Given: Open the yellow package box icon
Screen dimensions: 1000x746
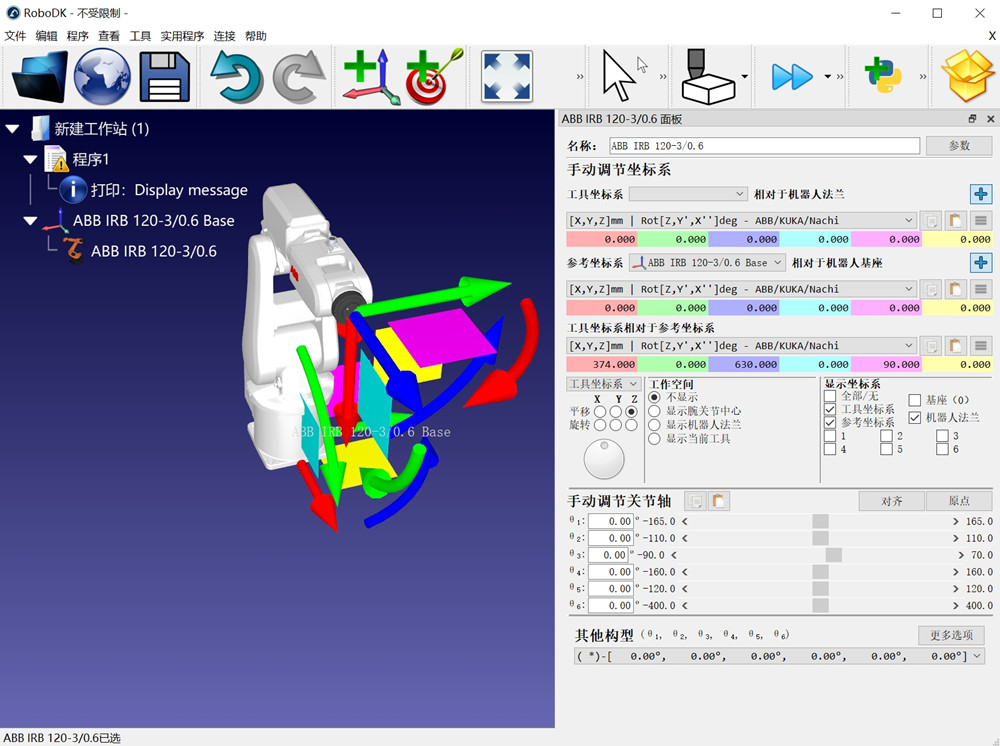Looking at the screenshot, I should click(968, 77).
